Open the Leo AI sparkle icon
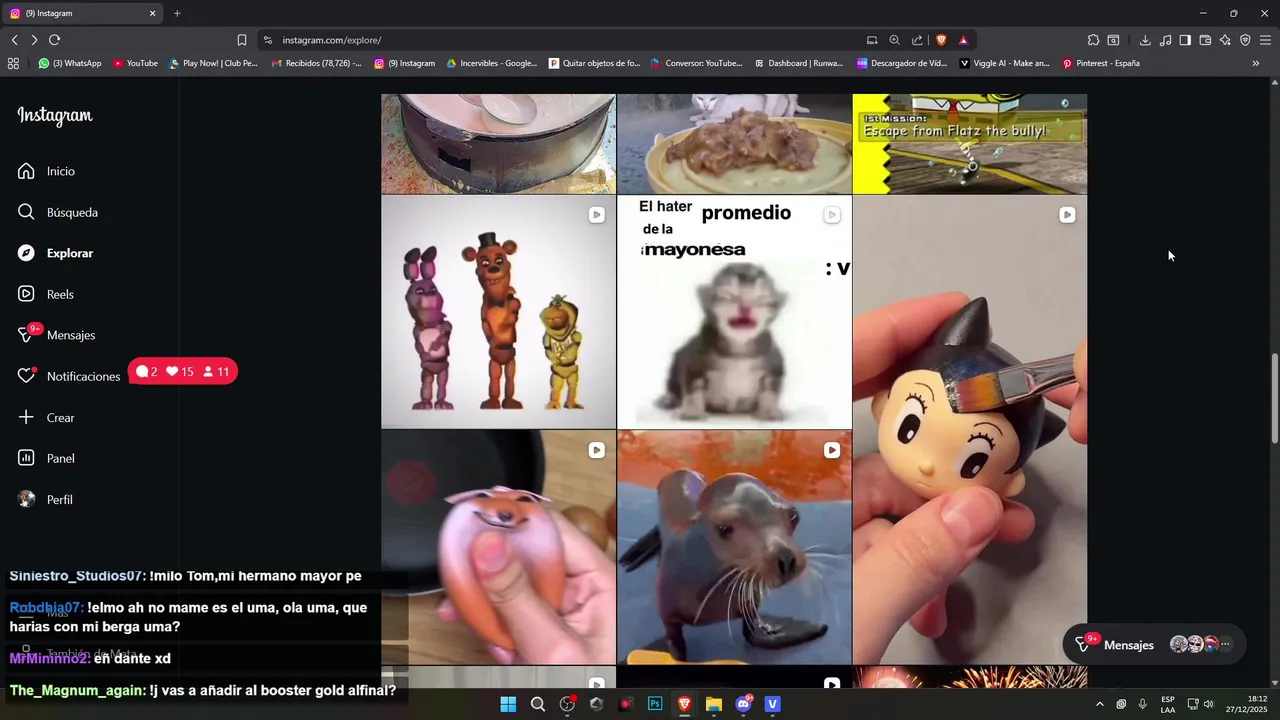Viewport: 1280px width, 720px height. click(x=1225, y=40)
